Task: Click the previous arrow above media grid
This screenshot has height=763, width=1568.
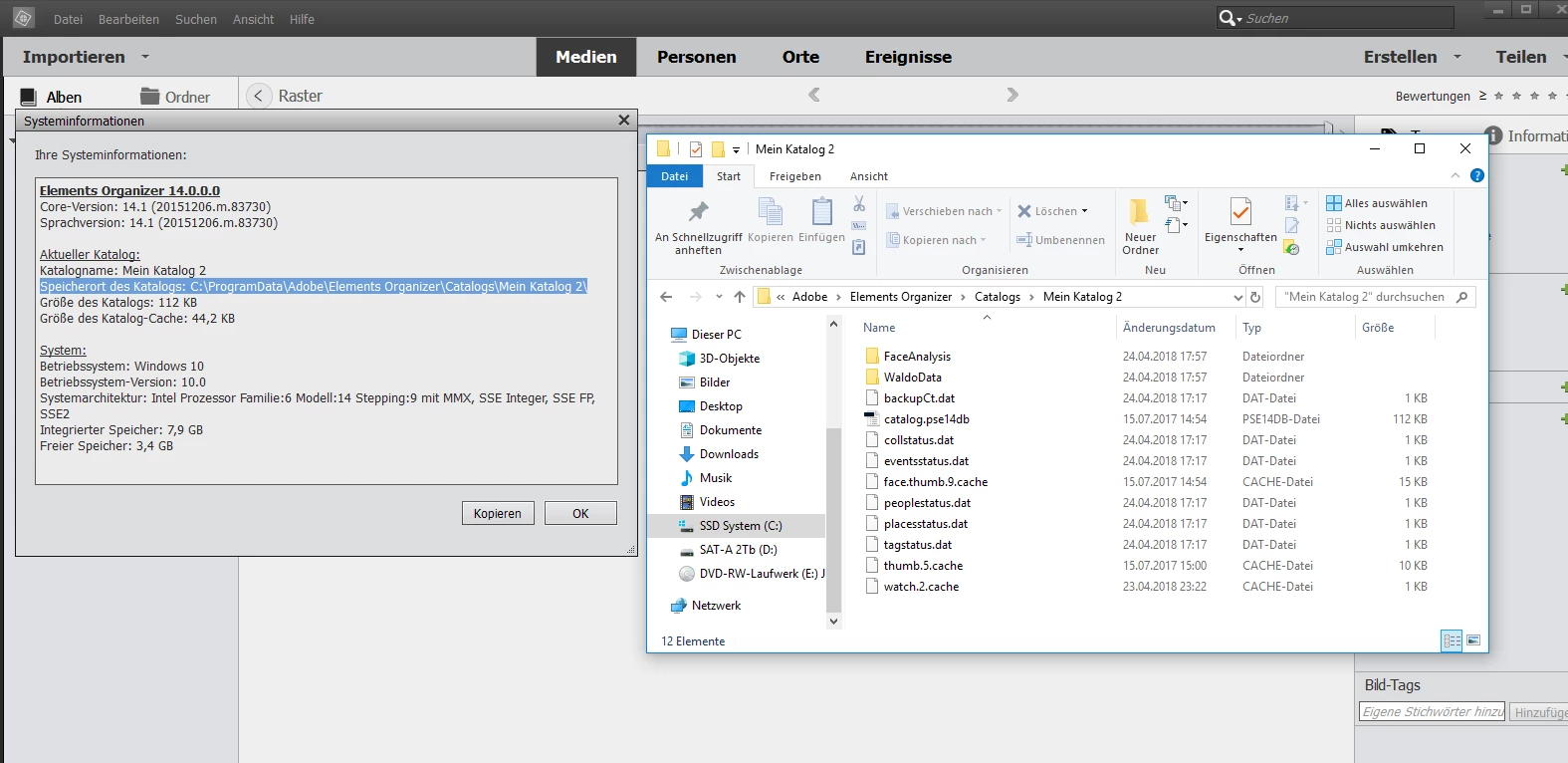Action: pos(814,95)
